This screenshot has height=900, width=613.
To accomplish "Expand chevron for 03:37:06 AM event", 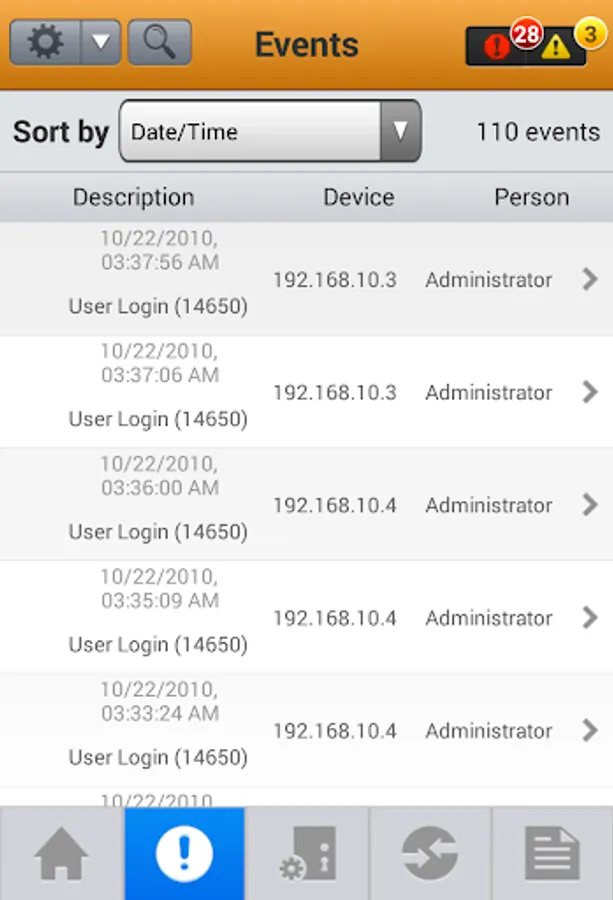I will click(590, 392).
